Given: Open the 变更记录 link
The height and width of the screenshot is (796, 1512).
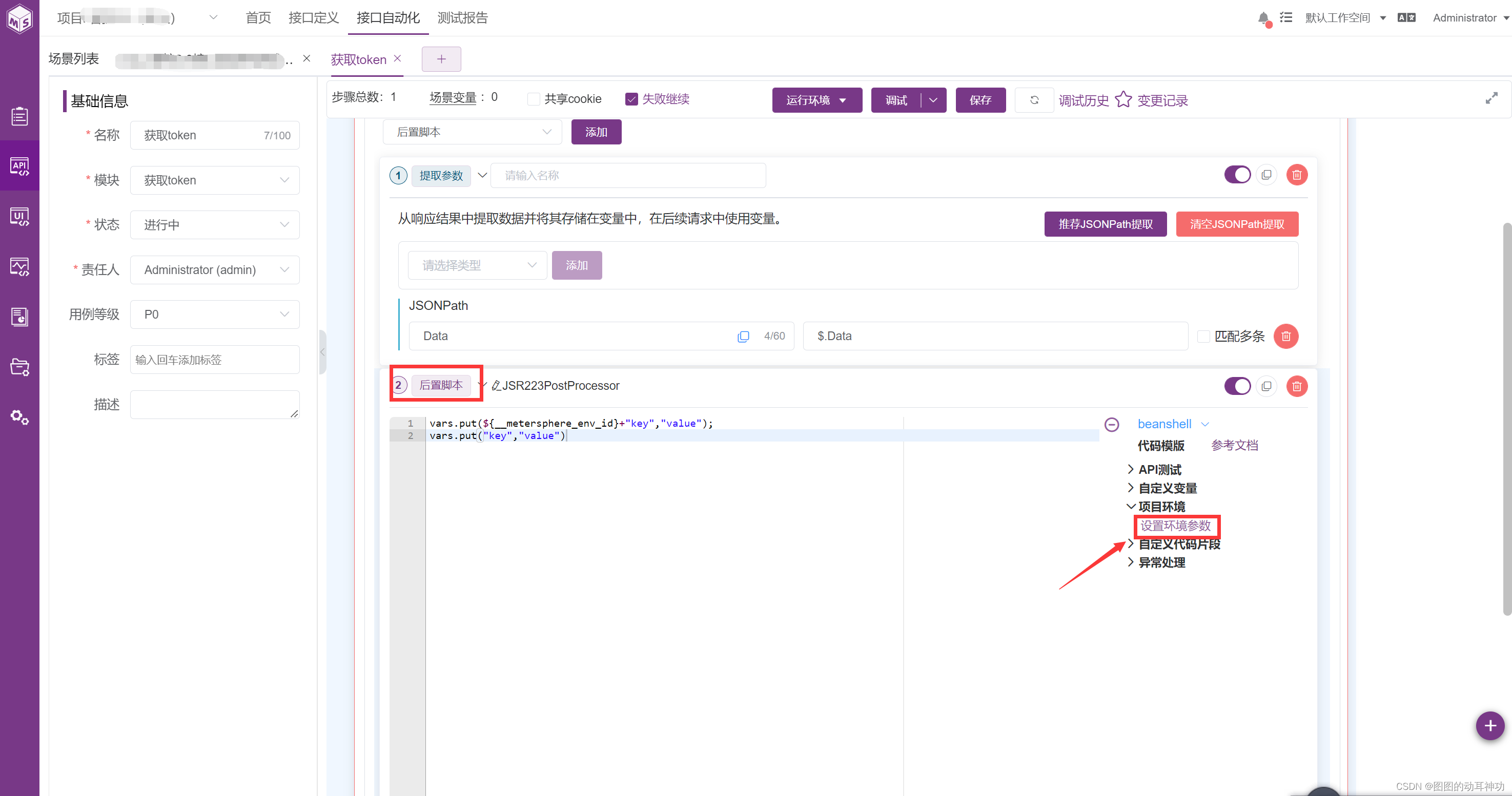Looking at the screenshot, I should (x=1162, y=100).
